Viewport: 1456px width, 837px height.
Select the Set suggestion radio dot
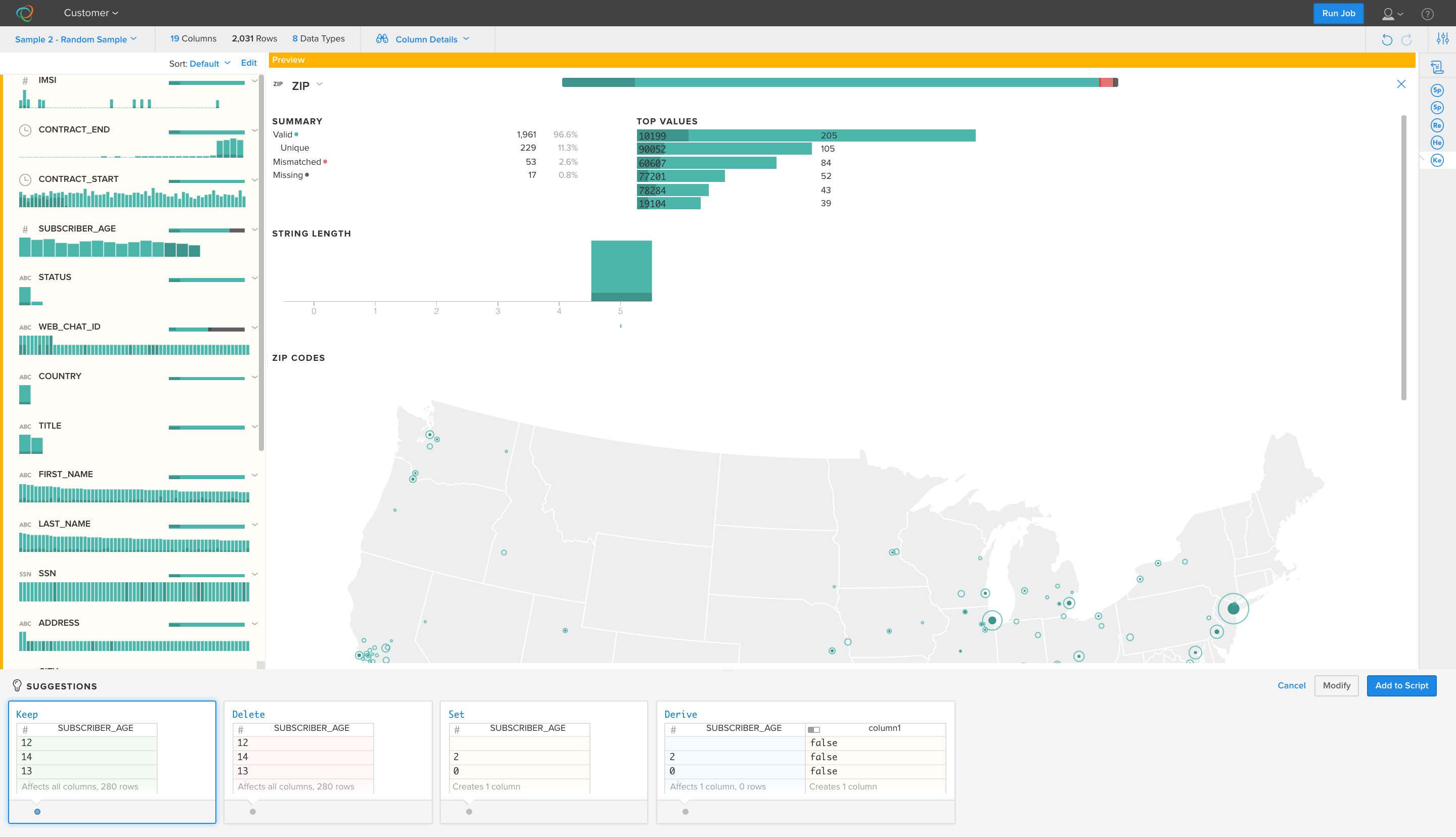(x=469, y=812)
